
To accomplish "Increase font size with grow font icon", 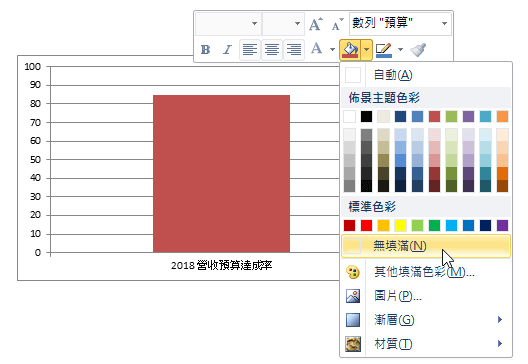I will [316, 24].
